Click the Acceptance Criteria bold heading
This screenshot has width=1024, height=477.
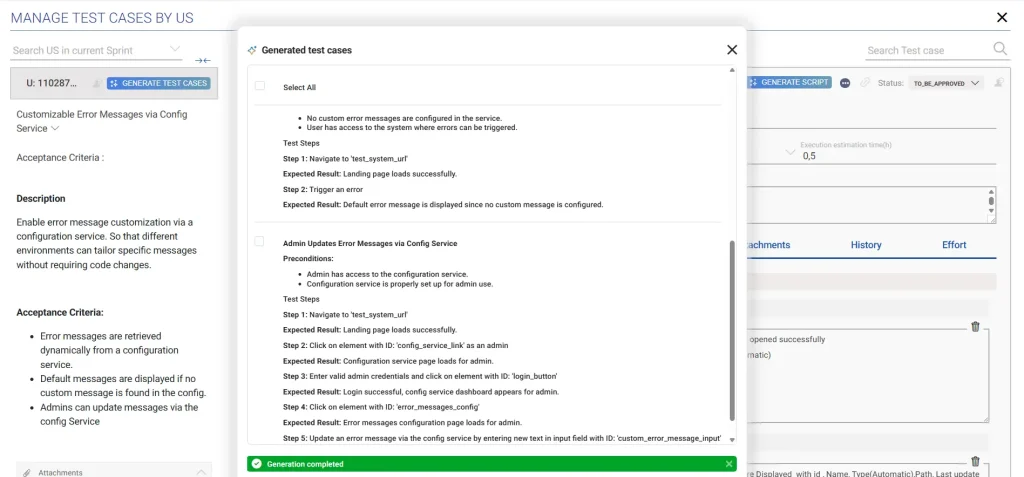click(60, 312)
